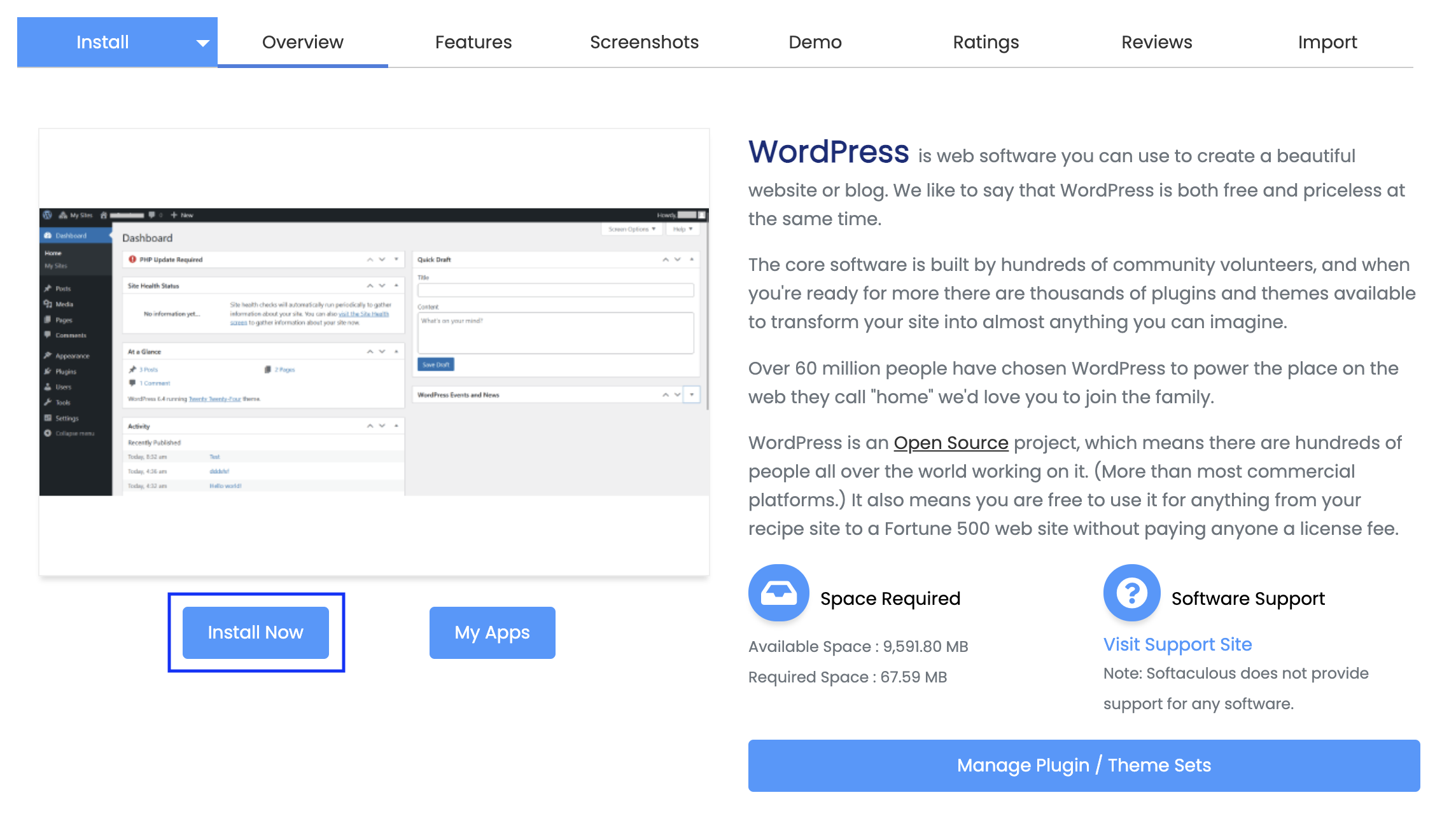
Task: Open the Features tab
Action: [473, 42]
